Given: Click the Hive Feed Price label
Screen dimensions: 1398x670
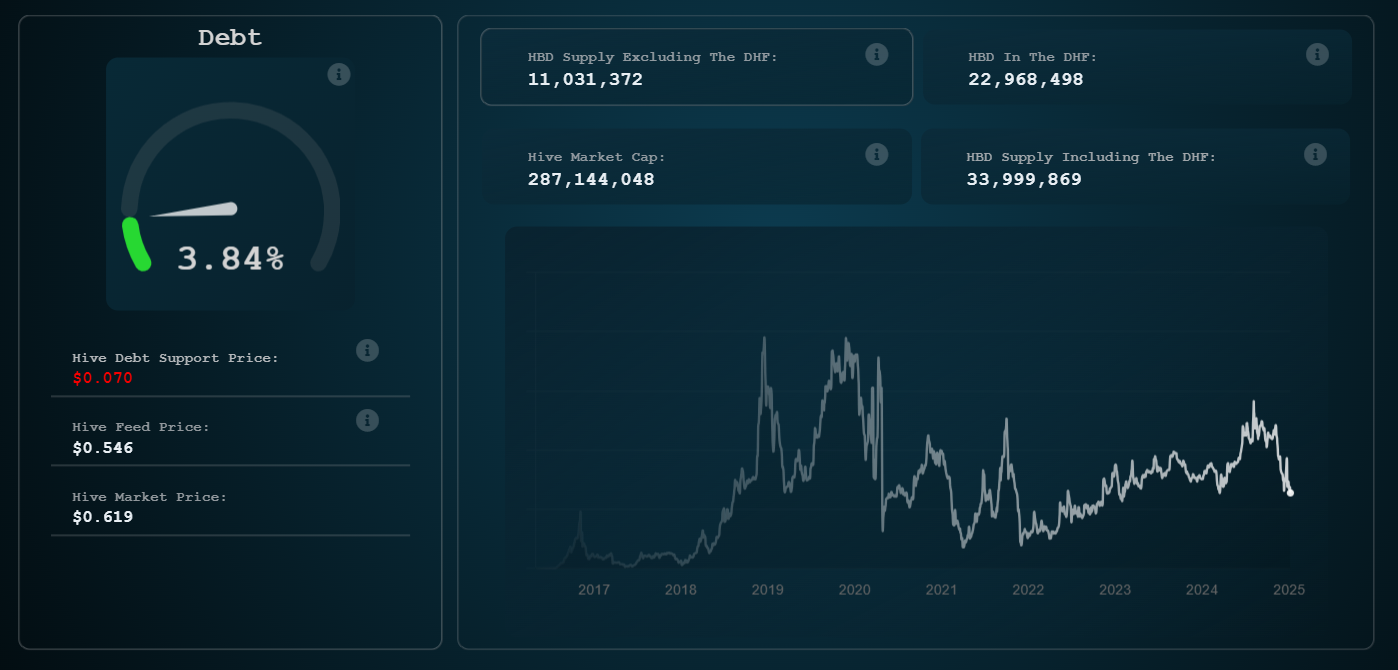Looking at the screenshot, I should pyautogui.click(x=141, y=427).
